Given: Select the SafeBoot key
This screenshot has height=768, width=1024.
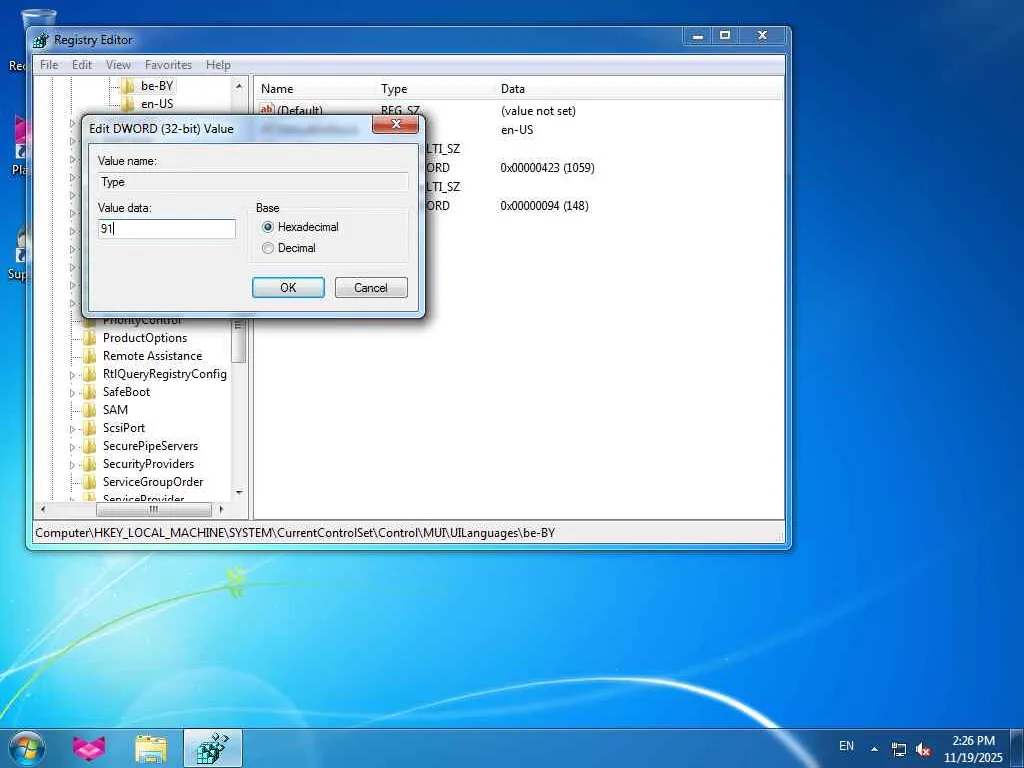Looking at the screenshot, I should coord(126,392).
